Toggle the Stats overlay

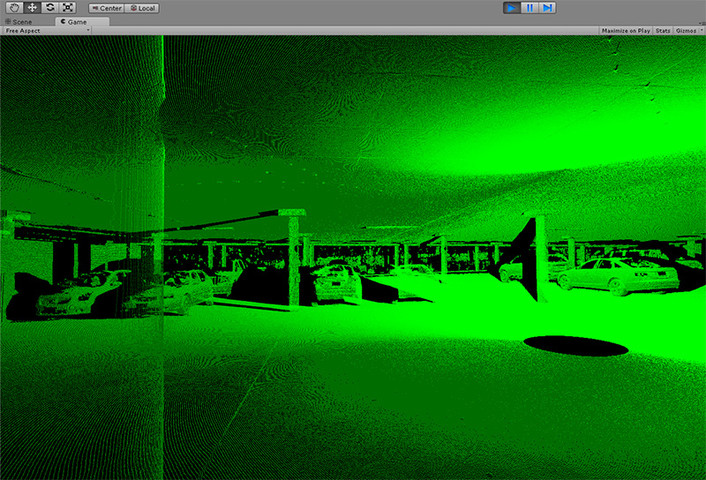[662, 31]
